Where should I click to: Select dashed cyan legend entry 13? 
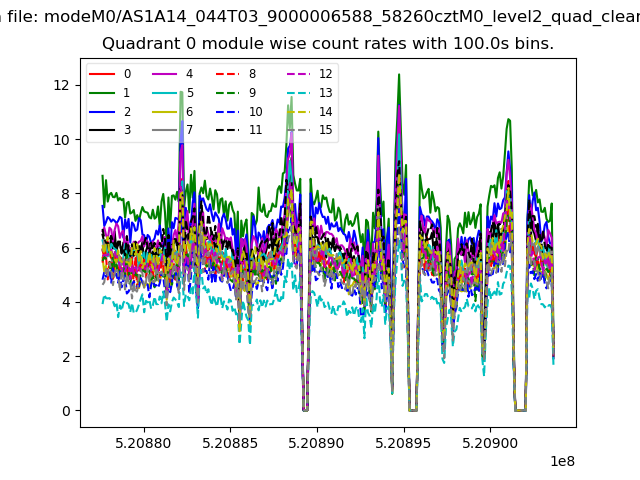point(310,93)
